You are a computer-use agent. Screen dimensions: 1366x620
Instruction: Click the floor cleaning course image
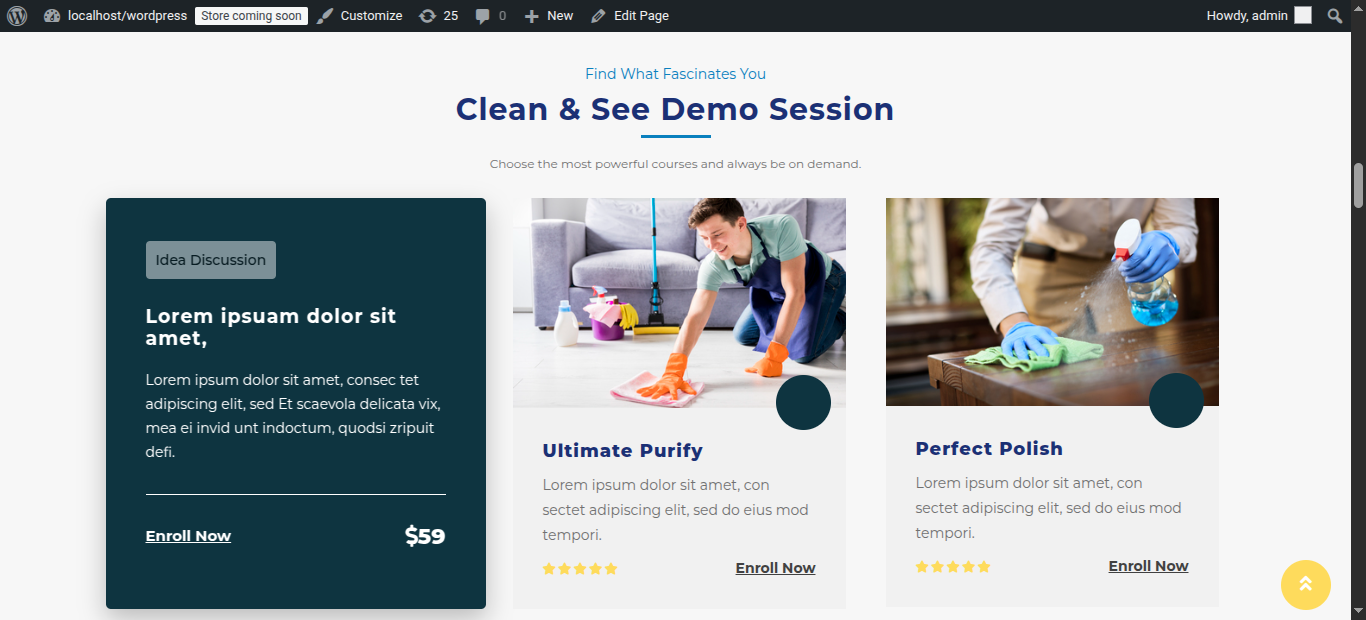[x=679, y=303]
